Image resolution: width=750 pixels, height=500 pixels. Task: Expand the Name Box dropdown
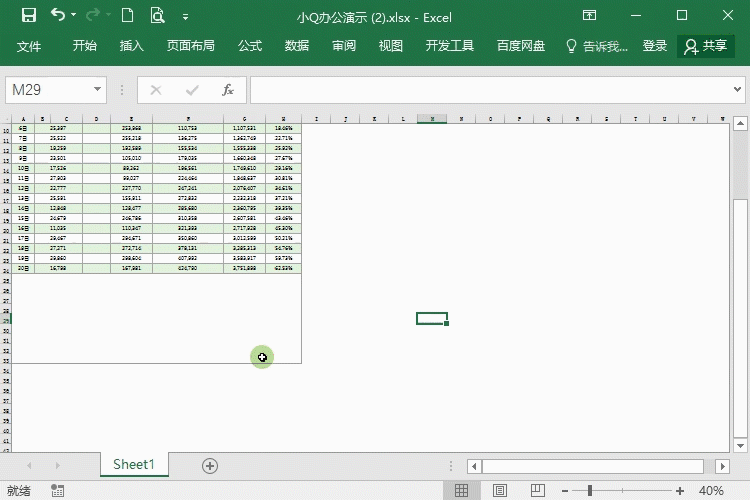[x=97, y=90]
